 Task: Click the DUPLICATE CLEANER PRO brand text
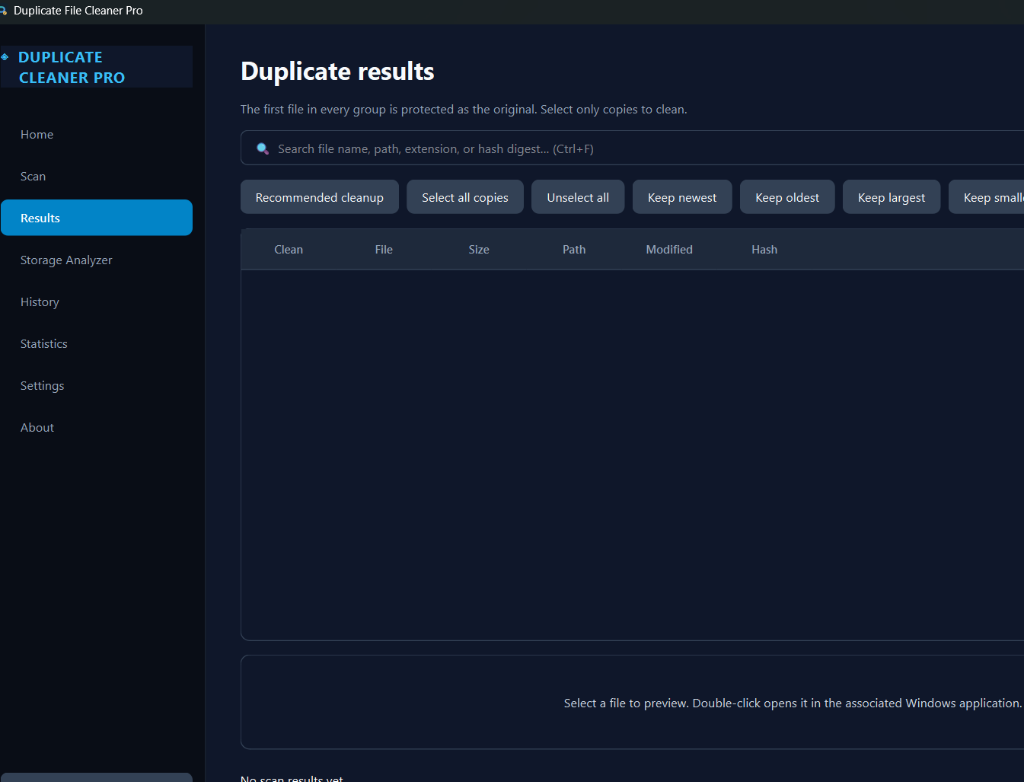coord(72,67)
